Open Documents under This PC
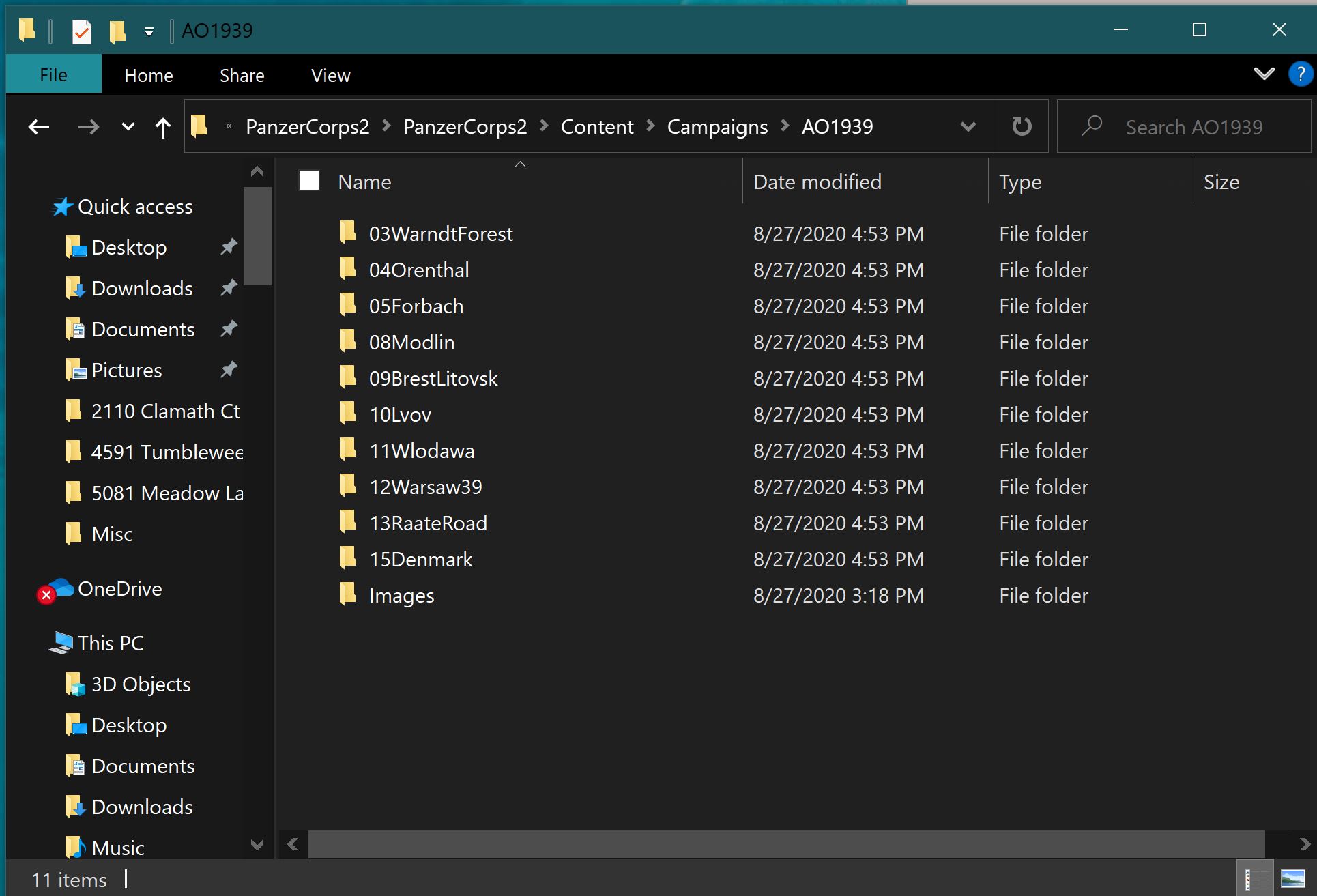Image resolution: width=1317 pixels, height=896 pixels. [x=143, y=766]
